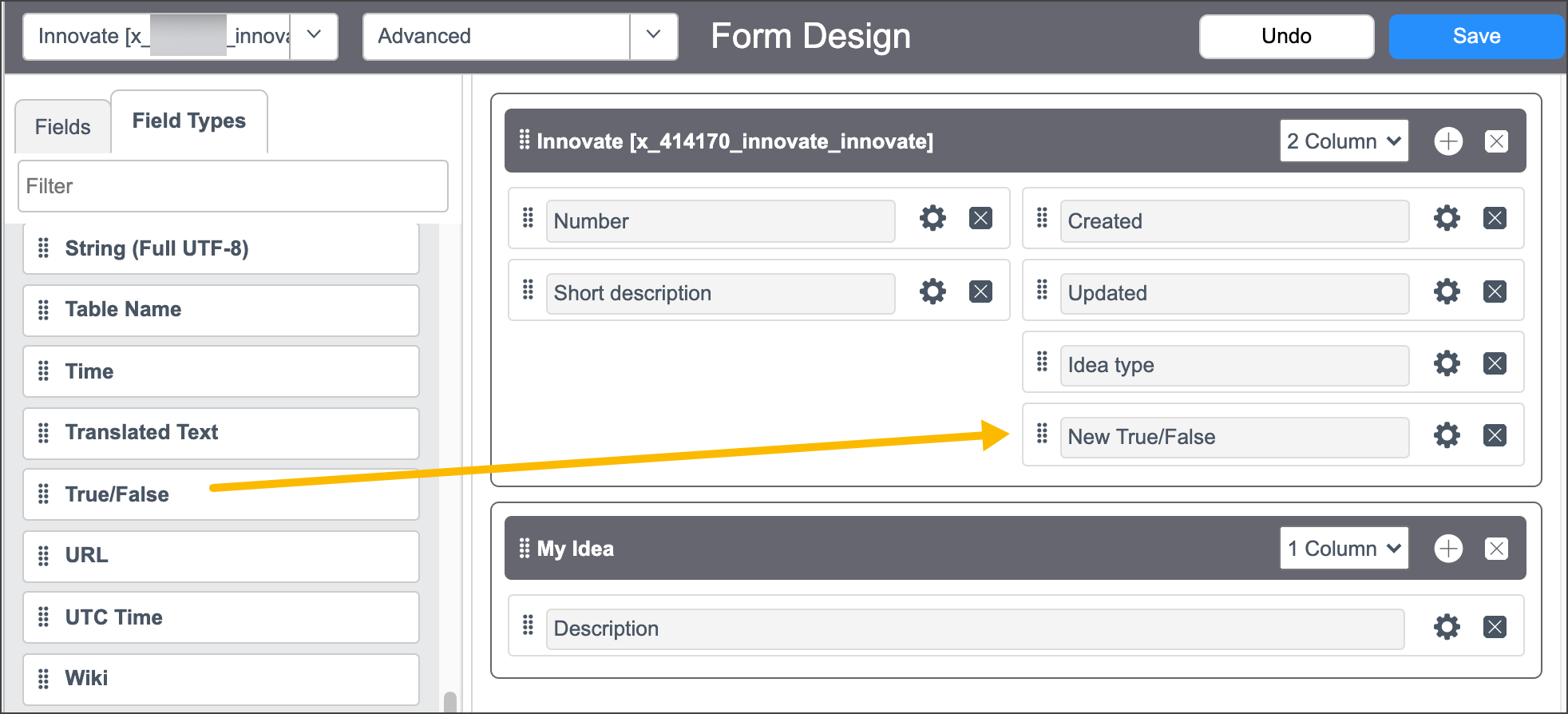The width and height of the screenshot is (1568, 714).
Task: Save the form design
Action: 1476,36
